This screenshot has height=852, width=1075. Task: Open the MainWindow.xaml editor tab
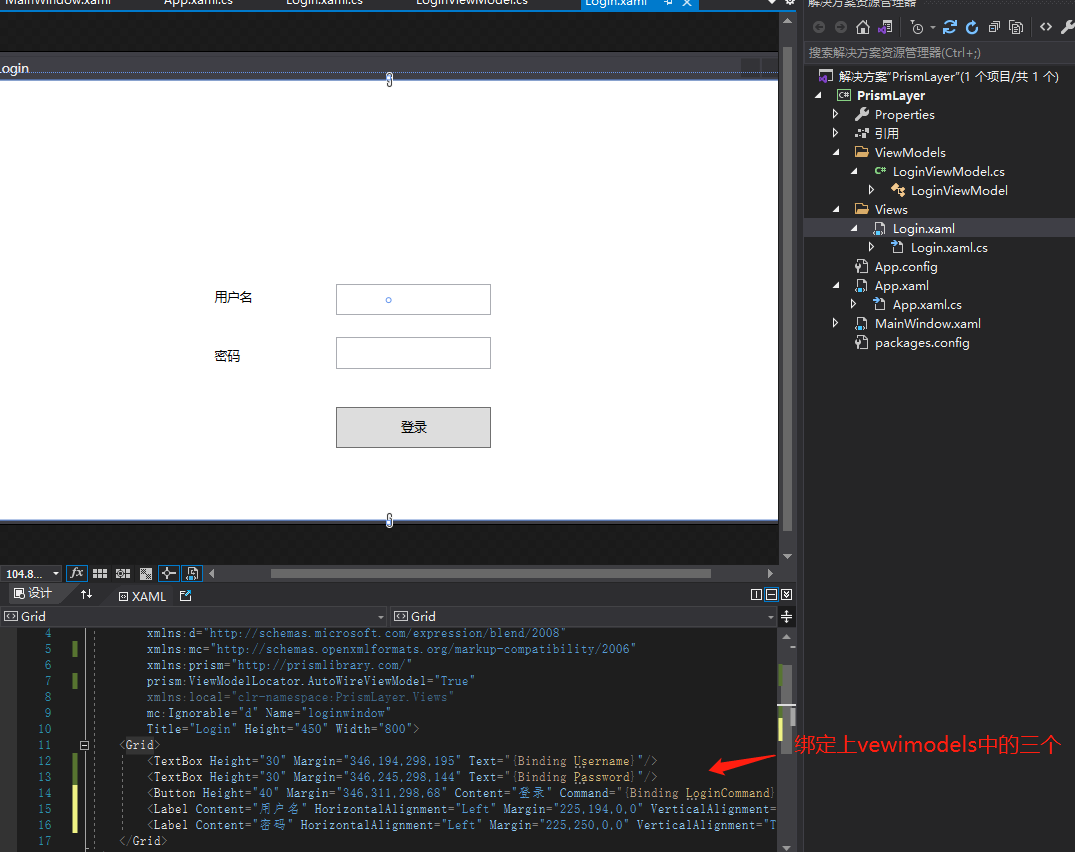click(x=58, y=3)
